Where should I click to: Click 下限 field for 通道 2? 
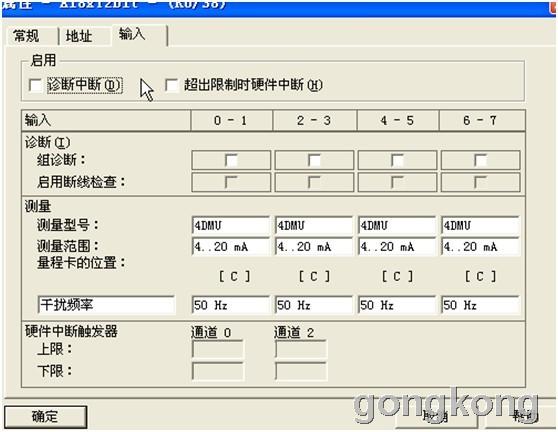point(301,371)
